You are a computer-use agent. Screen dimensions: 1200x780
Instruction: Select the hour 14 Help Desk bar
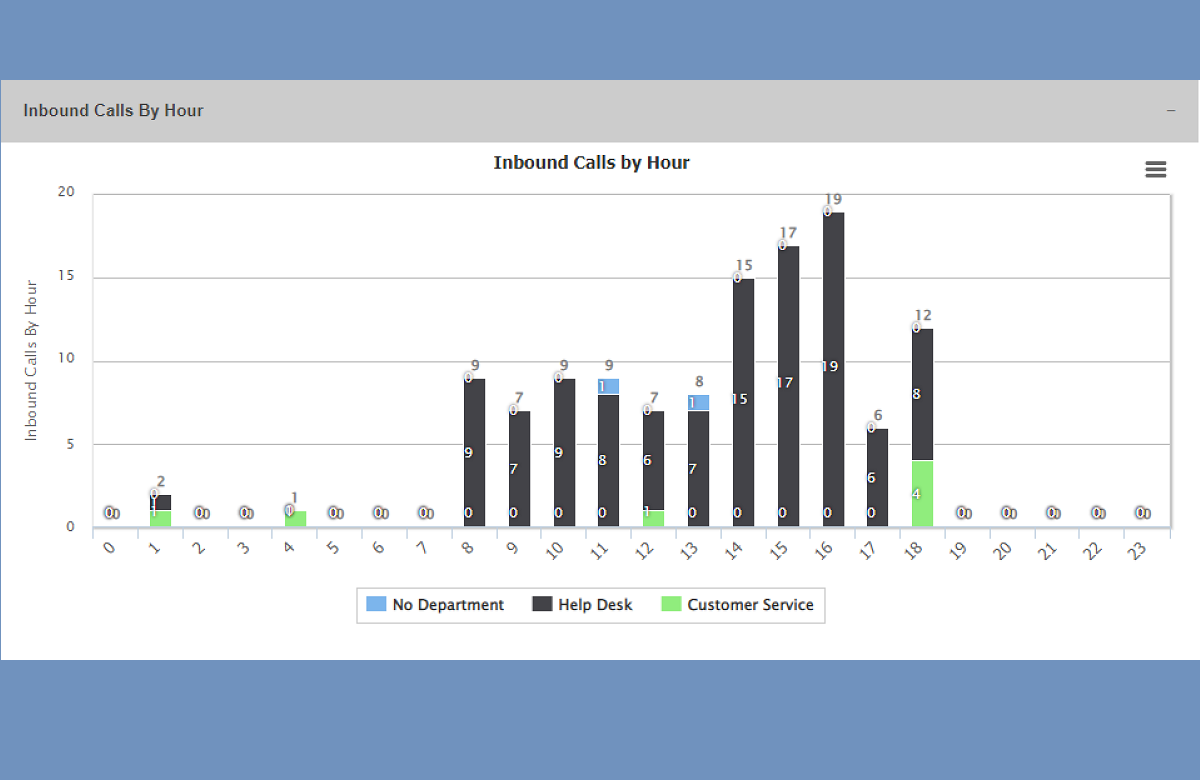(x=743, y=402)
